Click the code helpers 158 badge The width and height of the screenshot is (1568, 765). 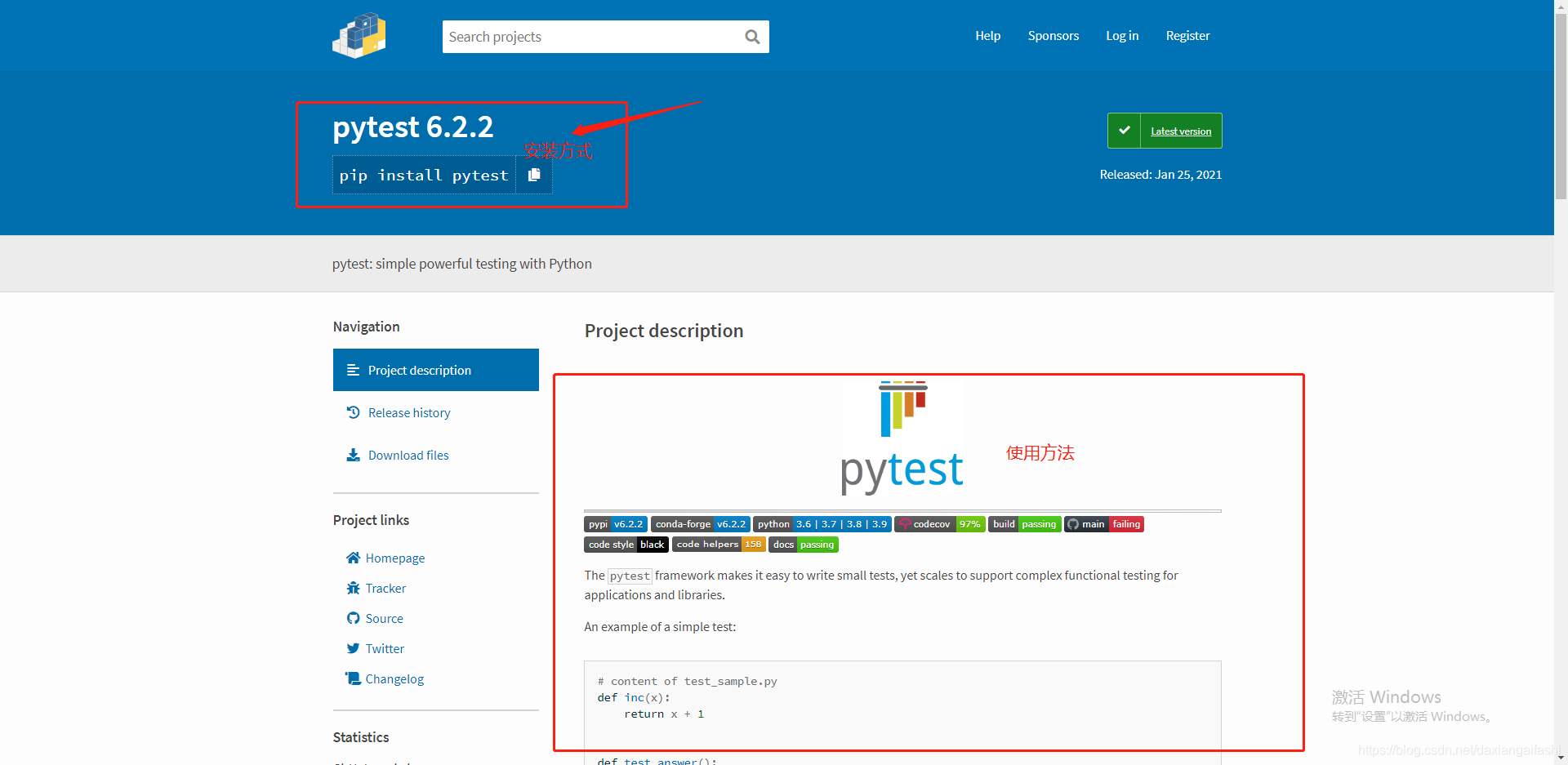tap(719, 545)
